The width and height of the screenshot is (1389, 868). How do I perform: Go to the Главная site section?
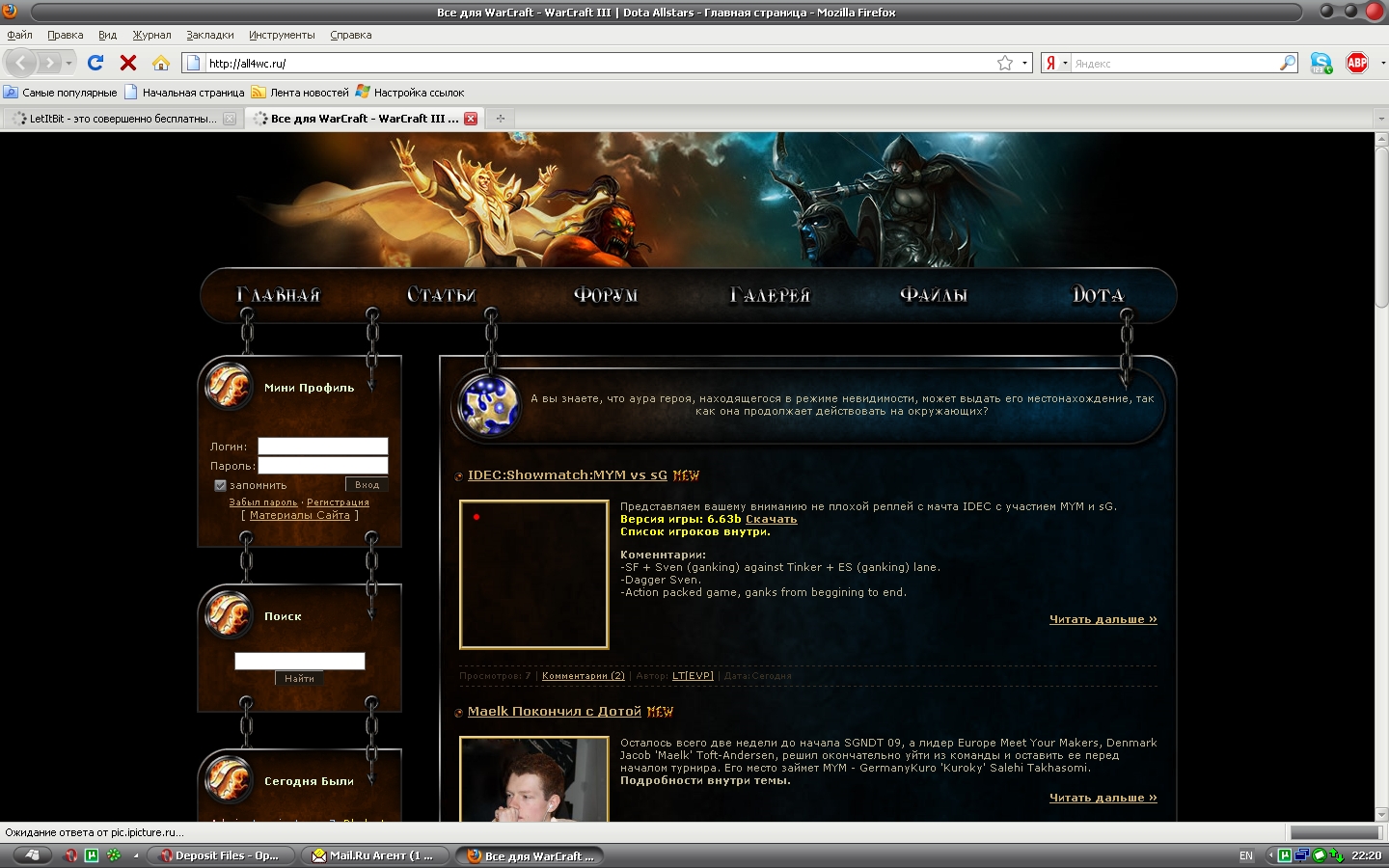(x=278, y=295)
